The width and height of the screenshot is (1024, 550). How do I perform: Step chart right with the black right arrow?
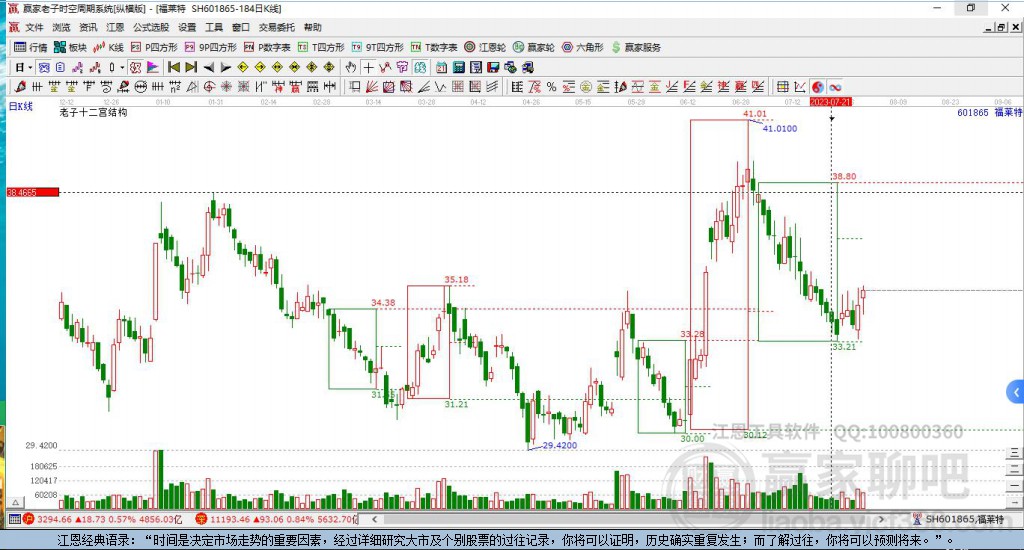tap(225, 67)
